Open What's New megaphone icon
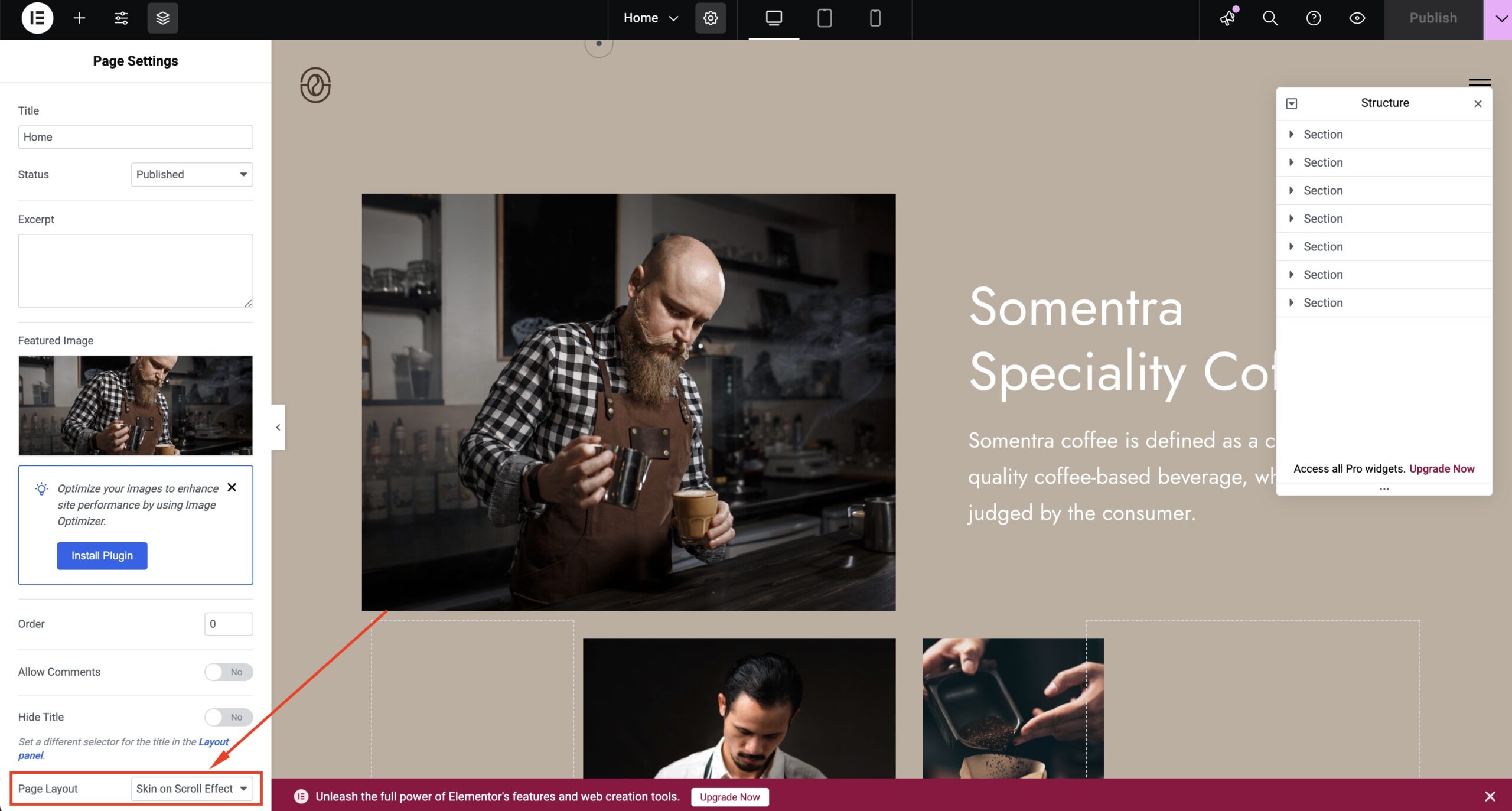 coord(1228,18)
